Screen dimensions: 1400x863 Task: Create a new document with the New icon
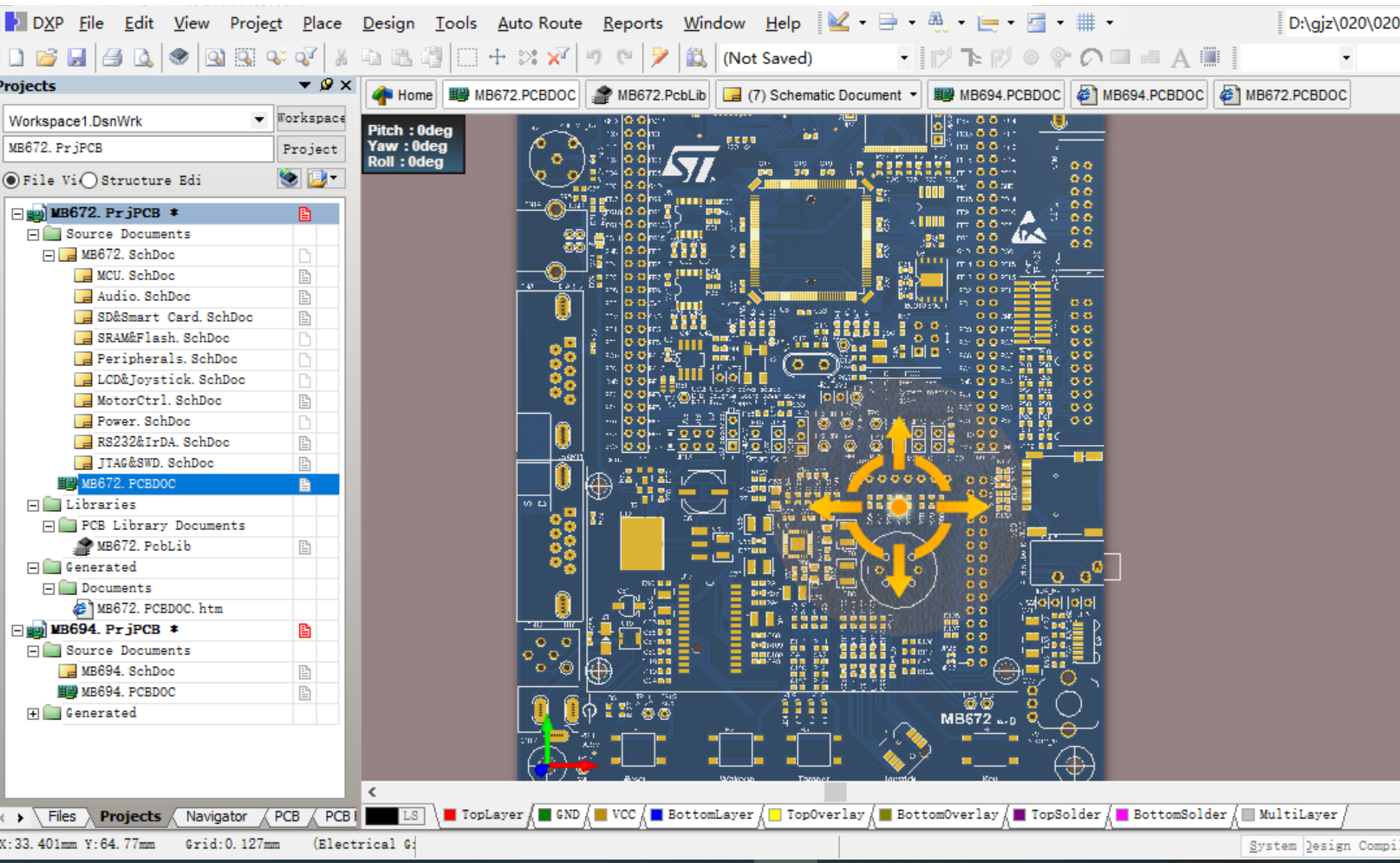16,58
